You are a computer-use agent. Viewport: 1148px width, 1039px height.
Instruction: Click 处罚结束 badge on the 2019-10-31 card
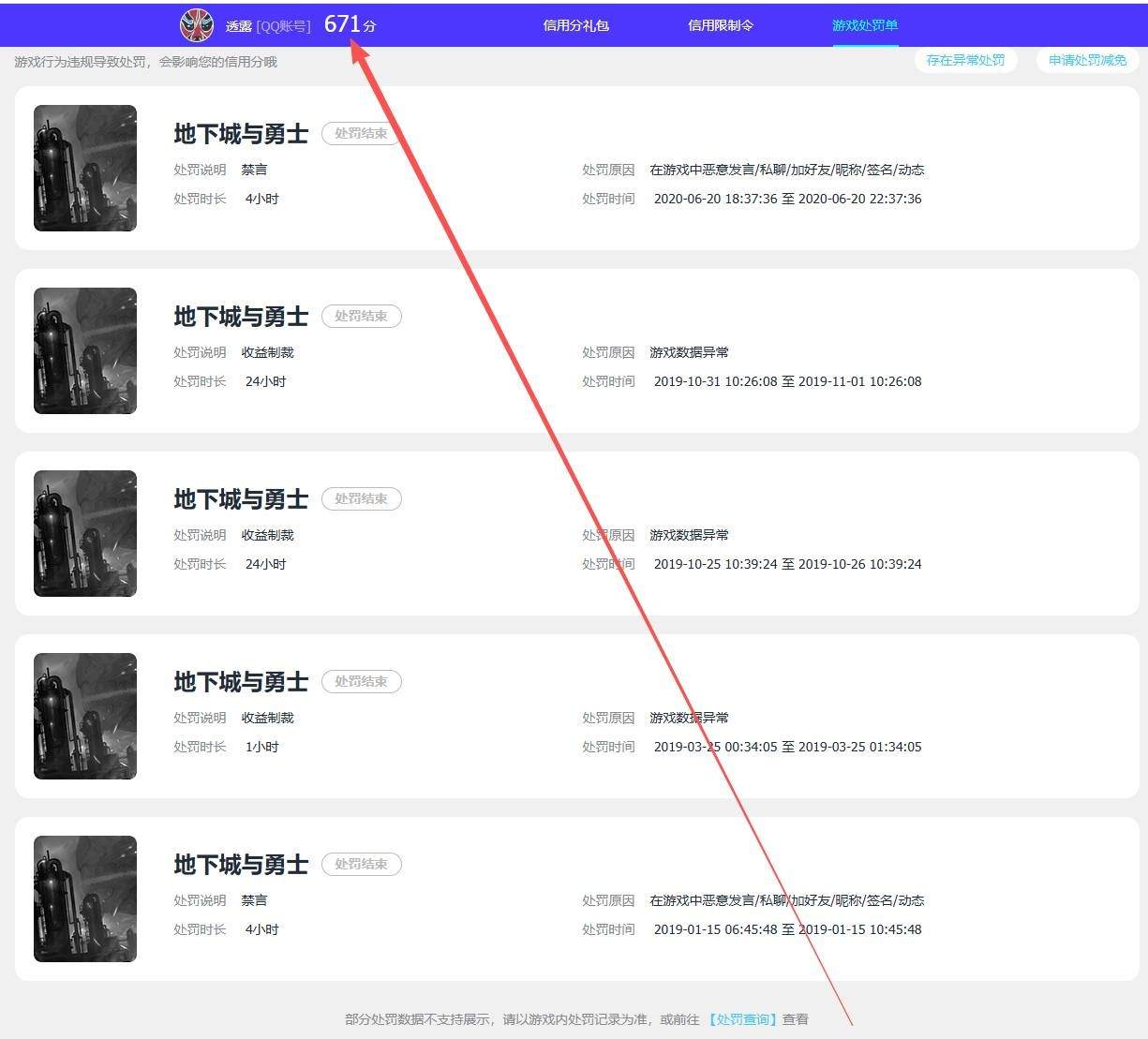coord(362,316)
